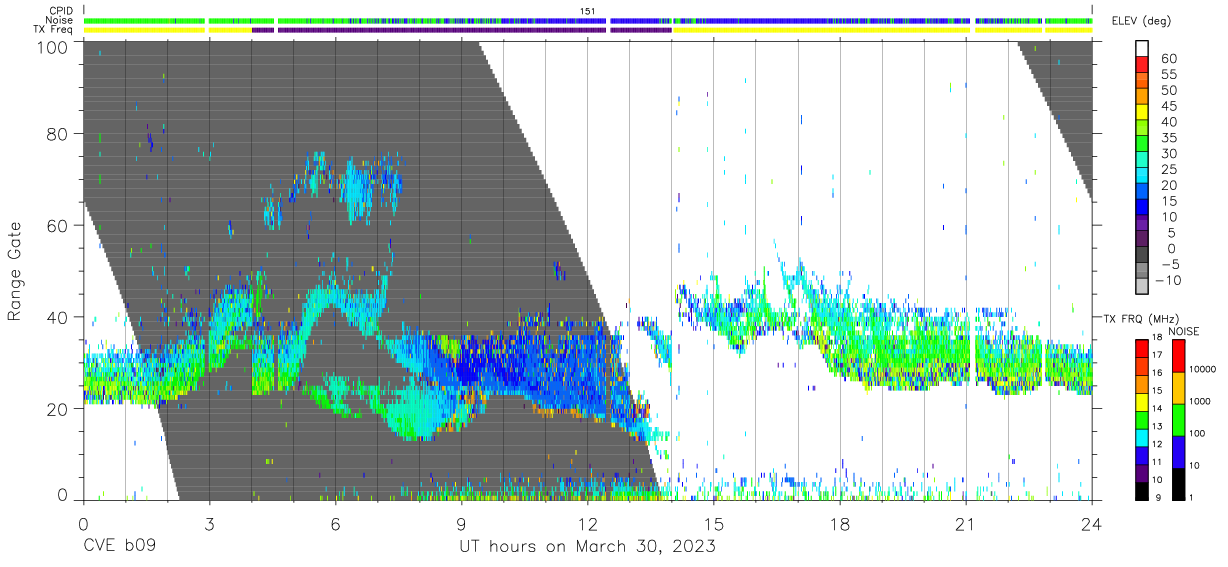The height and width of the screenshot is (567, 1228).
Task: Click the 50 label on the ELEV scale
Action: click(x=1169, y=90)
